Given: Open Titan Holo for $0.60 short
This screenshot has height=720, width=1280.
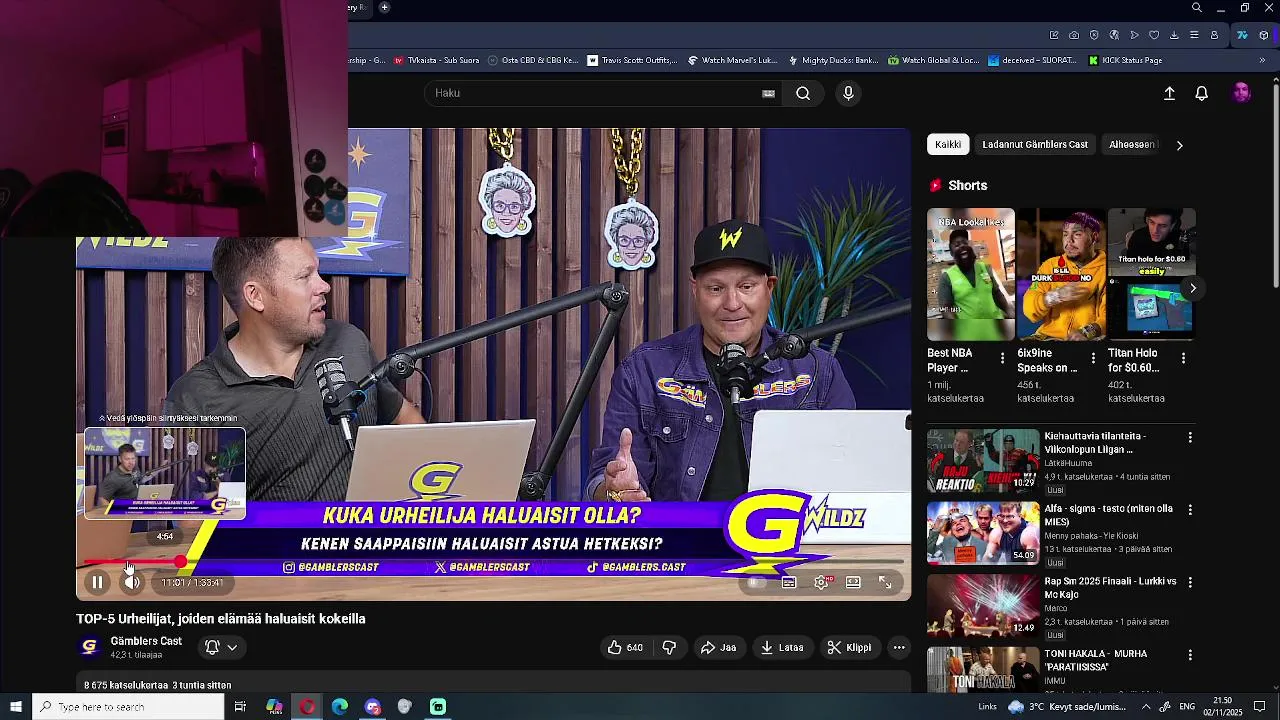Looking at the screenshot, I should point(1151,274).
